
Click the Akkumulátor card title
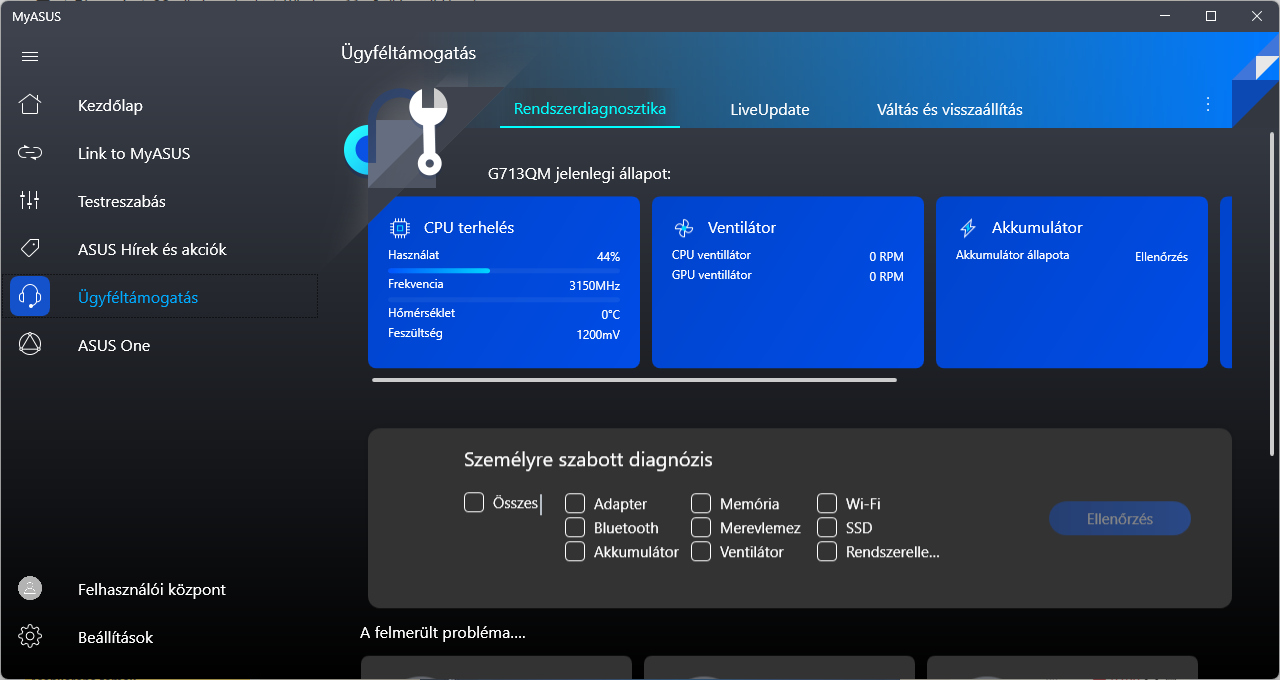click(1037, 228)
